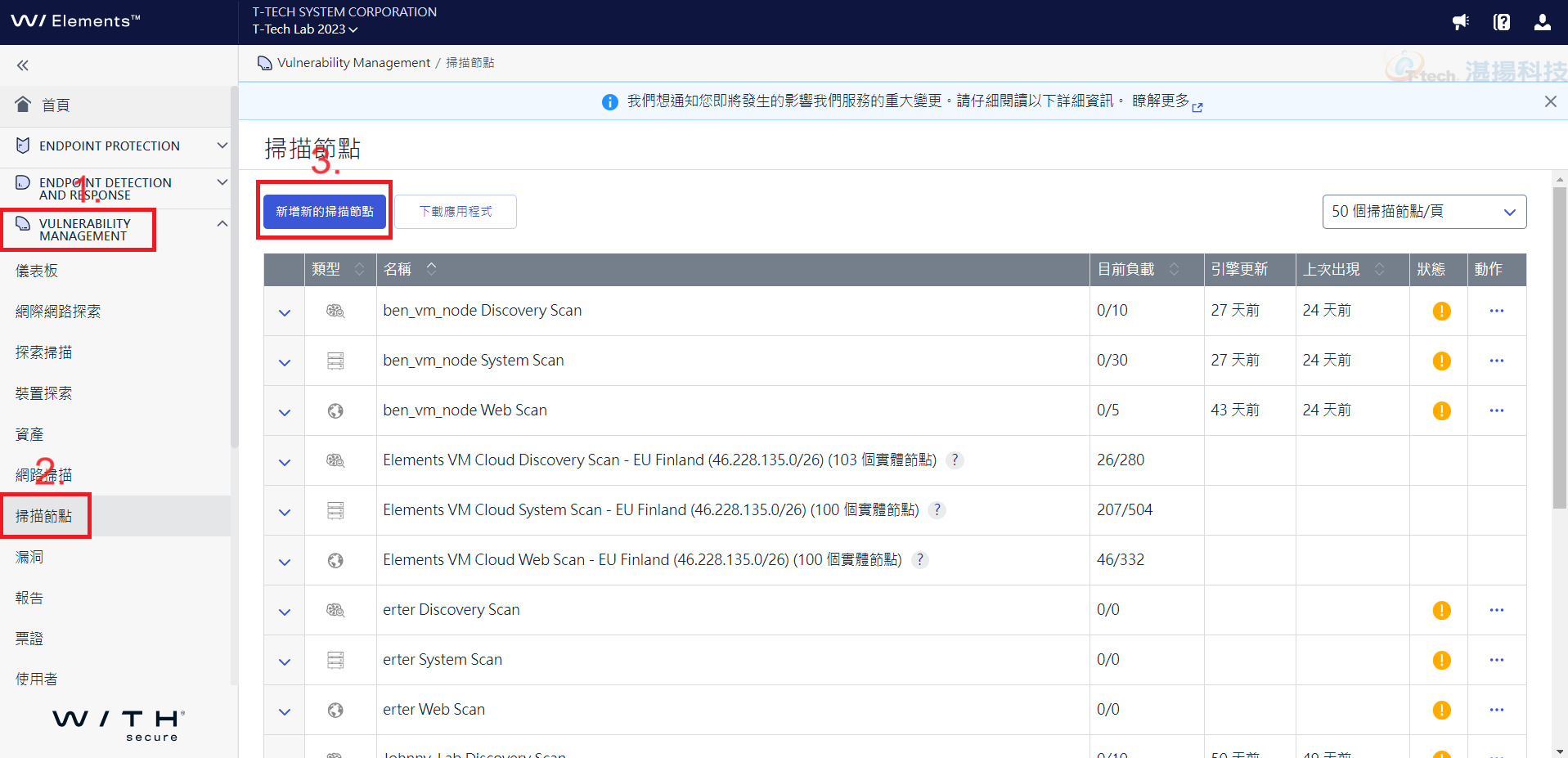Open actions menu for erter System Scan
This screenshot has width=1568, height=758.
(1497, 660)
